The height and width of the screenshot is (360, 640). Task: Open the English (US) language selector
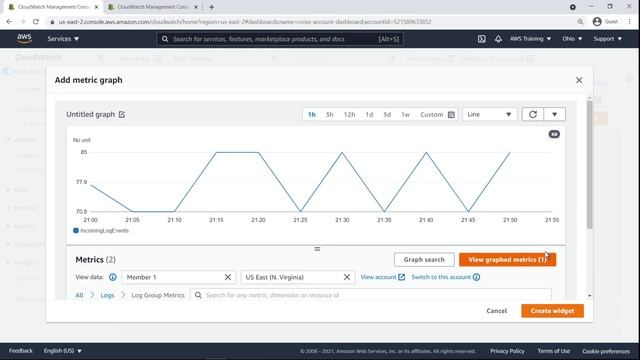(62, 351)
